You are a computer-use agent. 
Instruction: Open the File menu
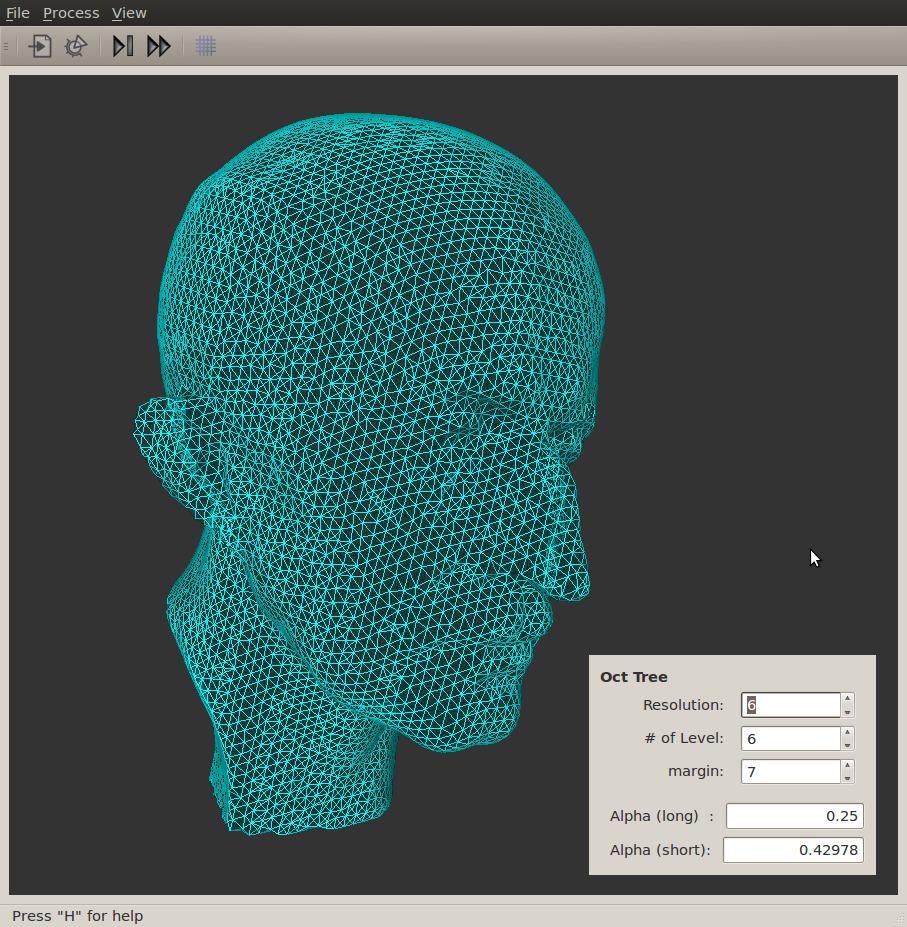17,13
